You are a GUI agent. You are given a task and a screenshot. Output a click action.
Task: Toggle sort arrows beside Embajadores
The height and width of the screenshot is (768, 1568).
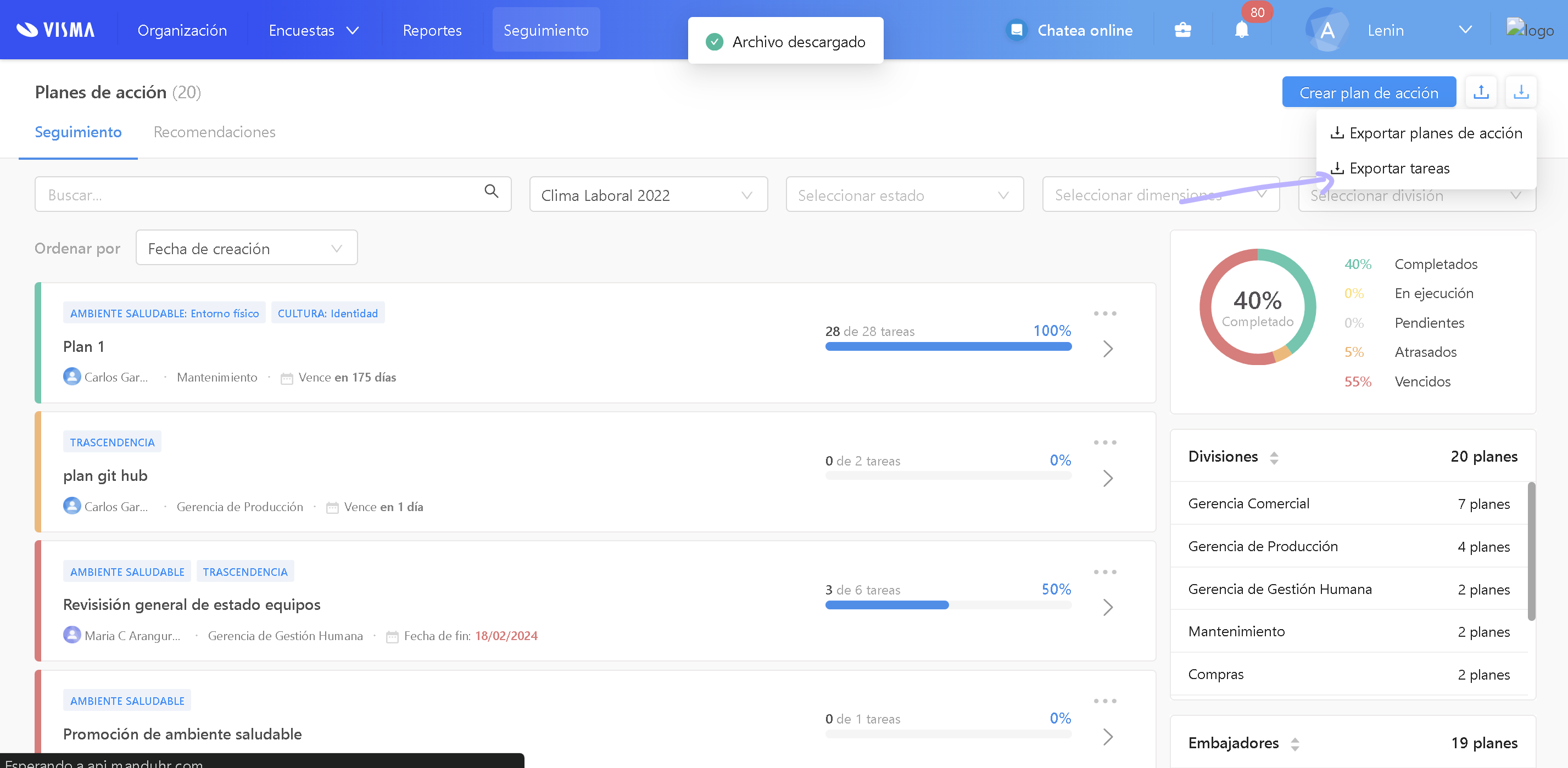tap(1294, 744)
